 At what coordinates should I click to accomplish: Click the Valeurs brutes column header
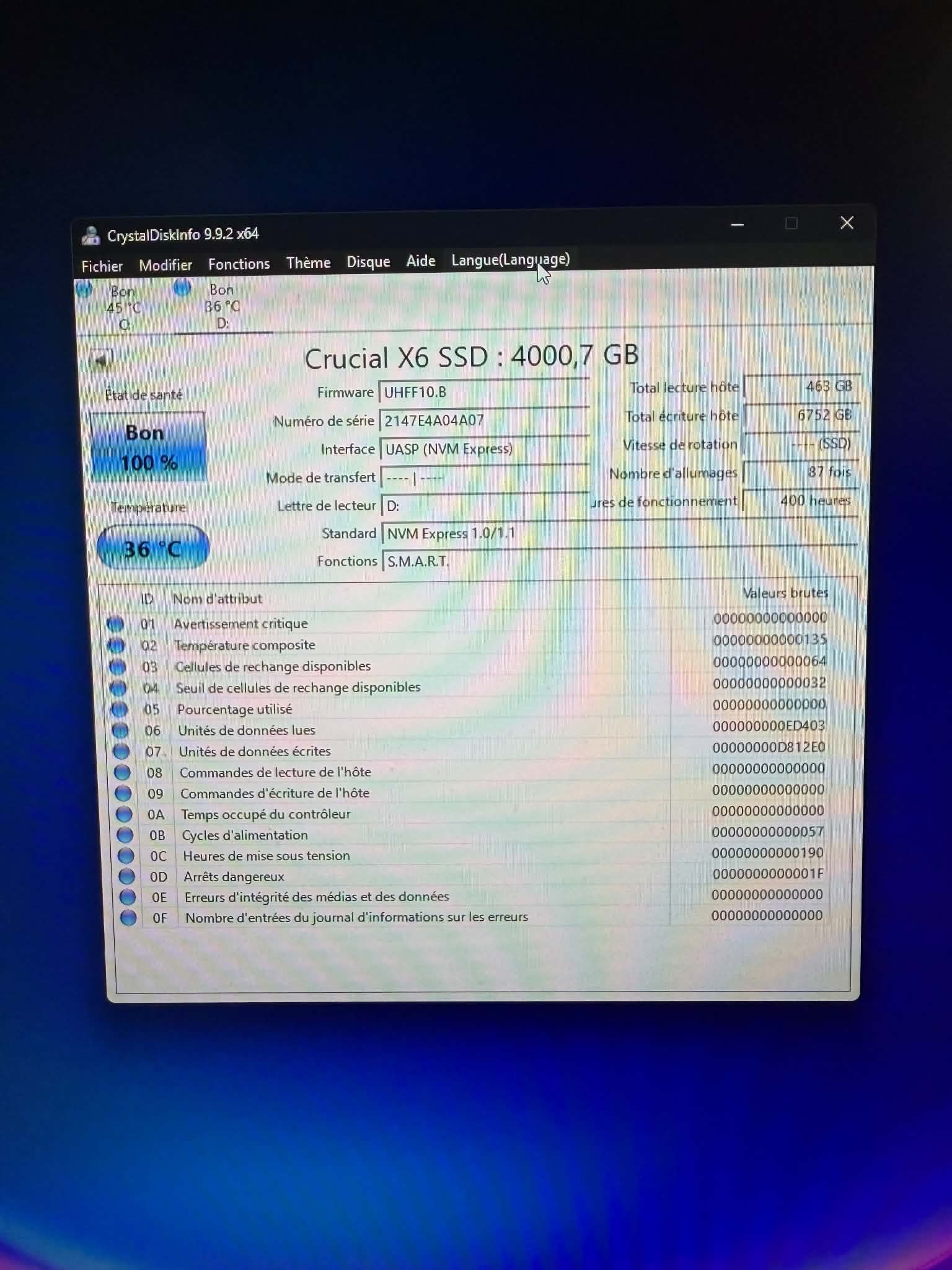pos(785,593)
